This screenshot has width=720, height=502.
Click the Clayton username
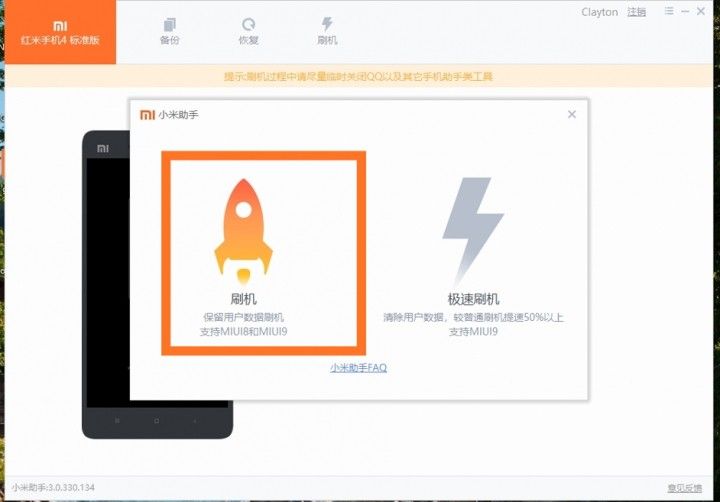(x=599, y=12)
